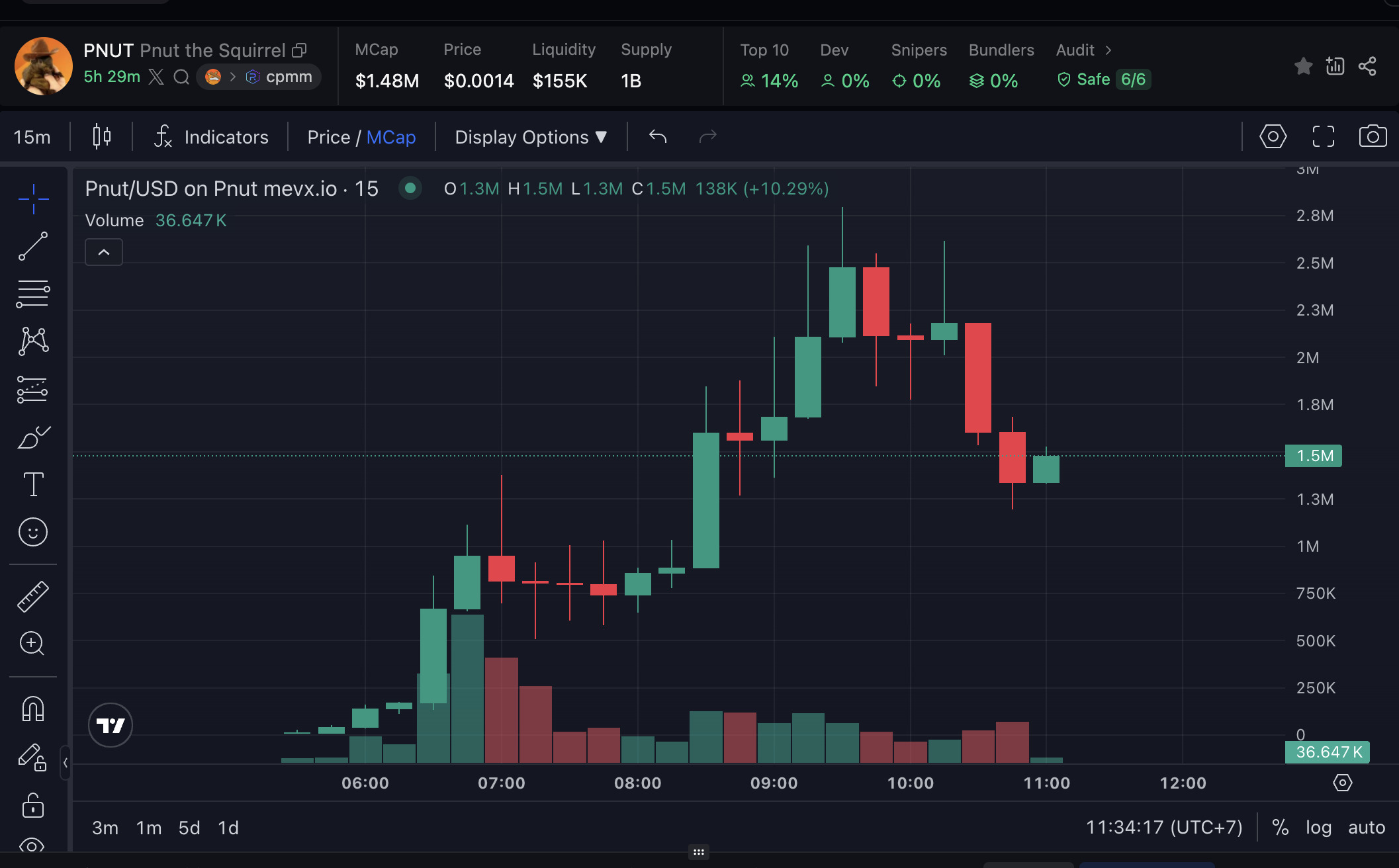Open the X (Twitter) link

coord(156,77)
